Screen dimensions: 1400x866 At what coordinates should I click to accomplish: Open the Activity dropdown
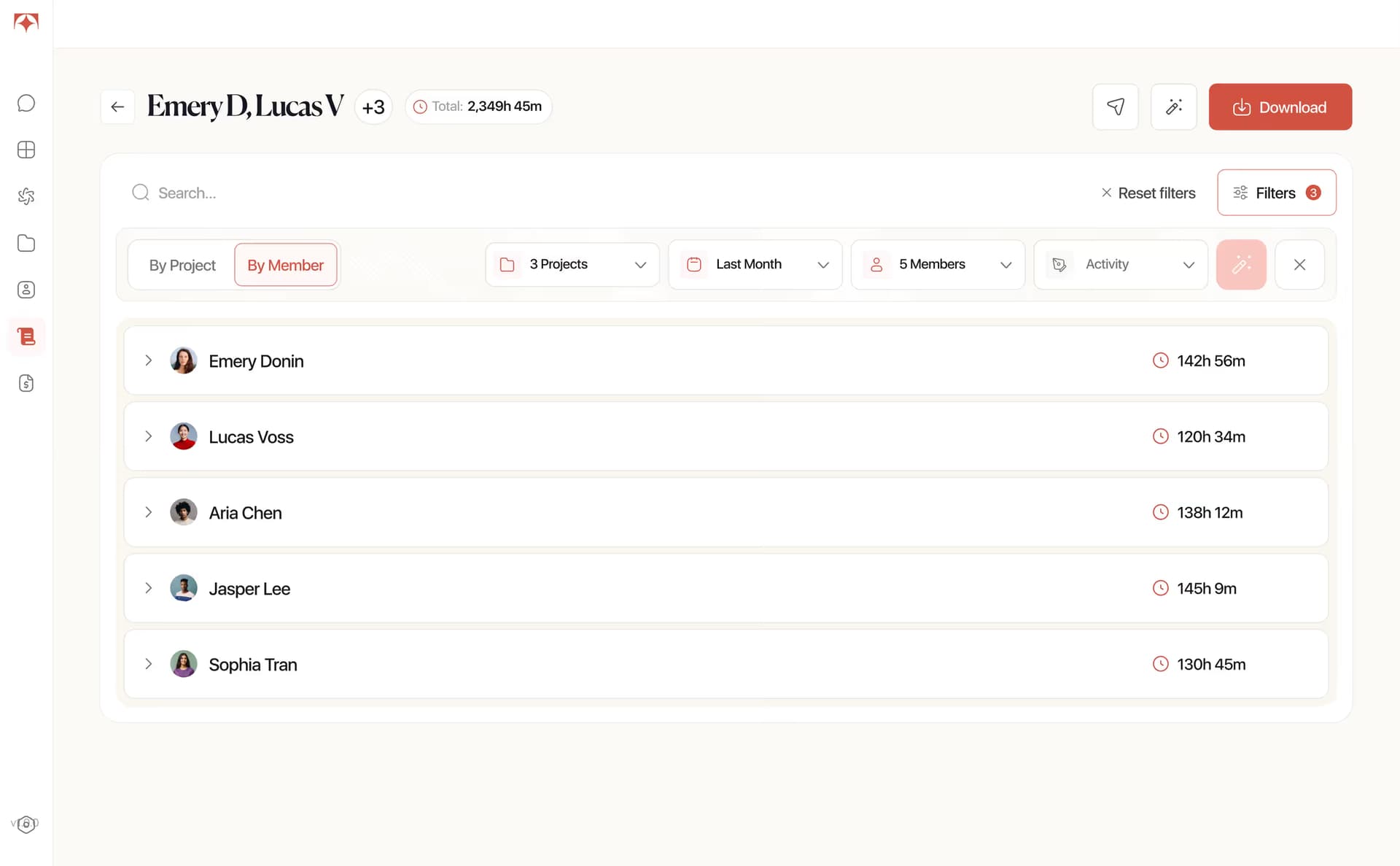coord(1121,264)
